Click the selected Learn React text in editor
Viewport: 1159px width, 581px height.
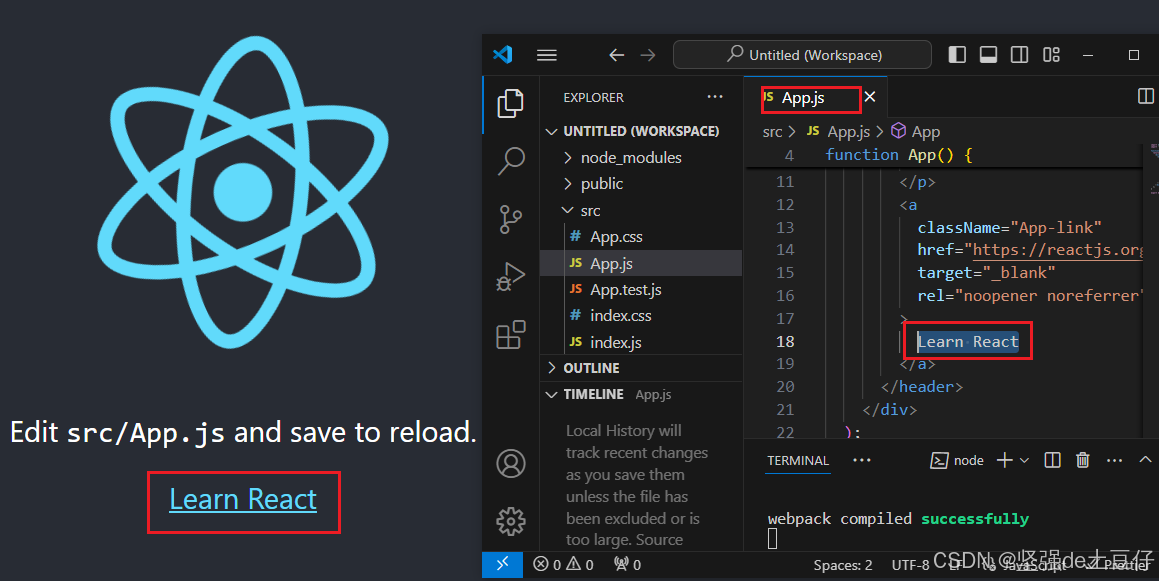point(968,342)
